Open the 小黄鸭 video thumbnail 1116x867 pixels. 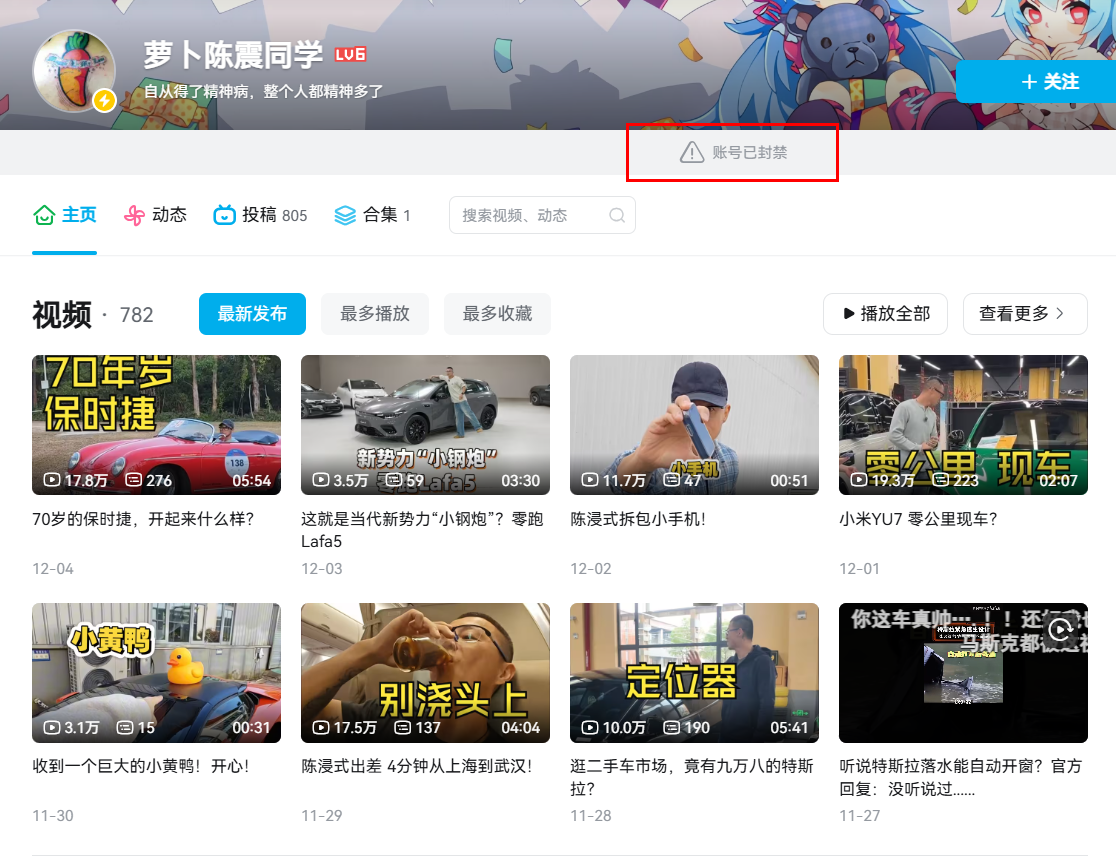156,673
